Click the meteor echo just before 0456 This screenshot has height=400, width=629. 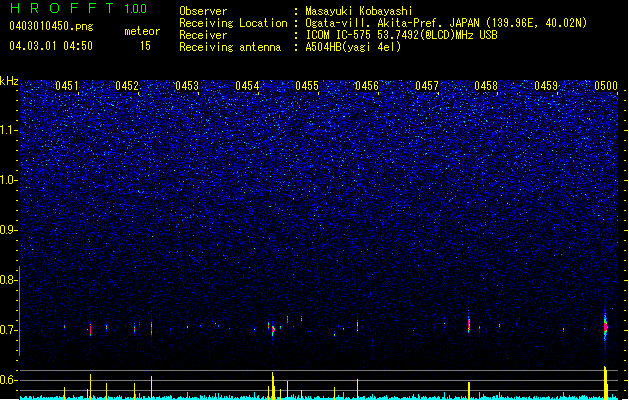357,325
